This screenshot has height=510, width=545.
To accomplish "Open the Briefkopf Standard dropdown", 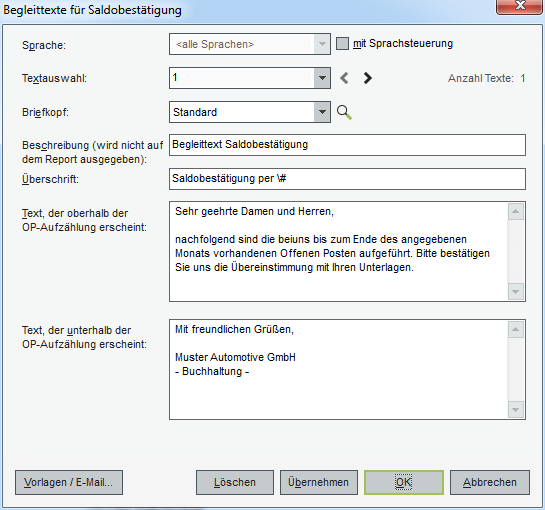I will [x=322, y=112].
